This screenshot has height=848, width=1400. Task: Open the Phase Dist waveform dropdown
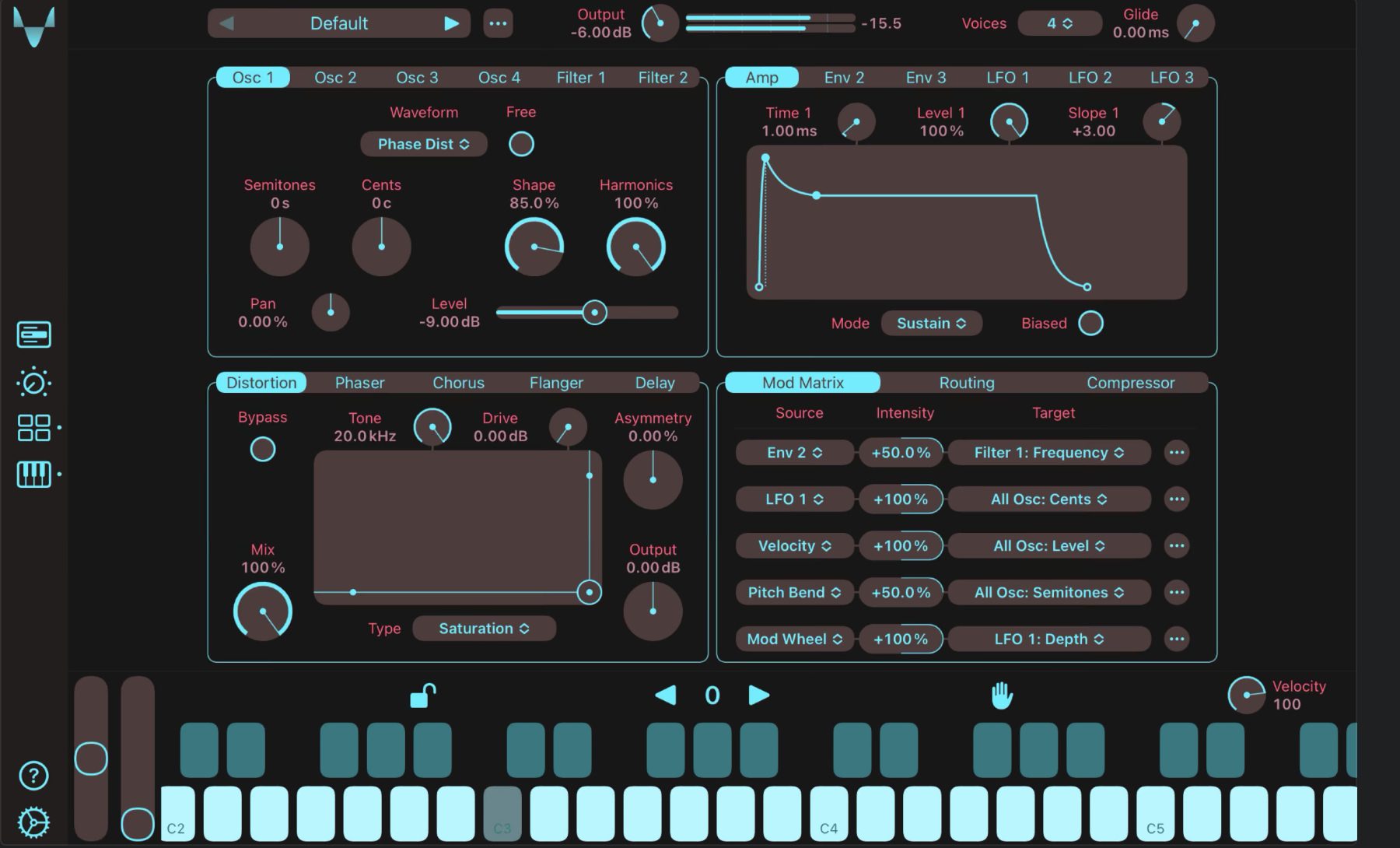[424, 144]
